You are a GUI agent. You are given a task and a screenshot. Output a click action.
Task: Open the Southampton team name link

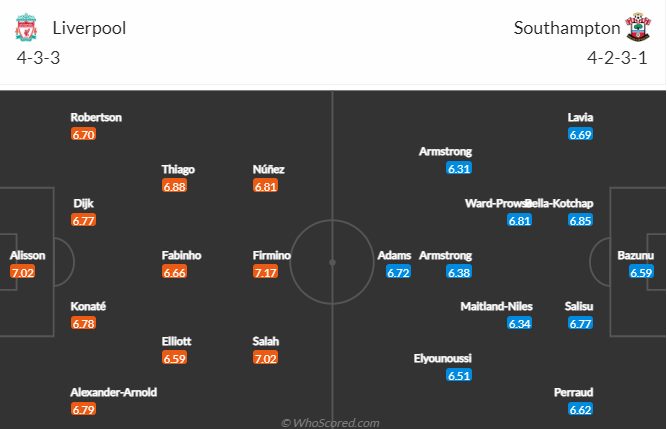click(567, 28)
